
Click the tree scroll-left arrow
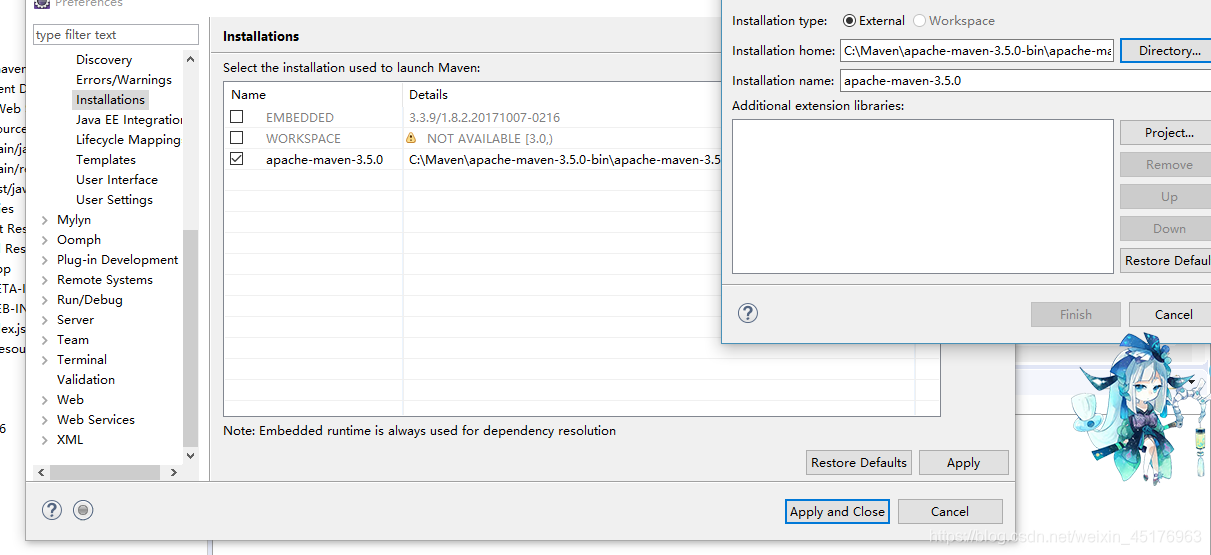coord(41,472)
